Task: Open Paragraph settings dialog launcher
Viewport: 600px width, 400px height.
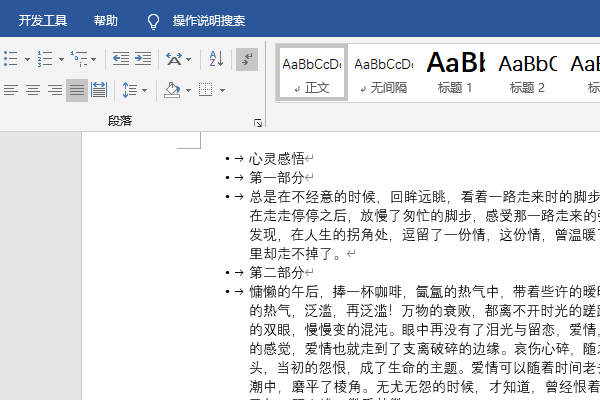Action: click(x=258, y=123)
